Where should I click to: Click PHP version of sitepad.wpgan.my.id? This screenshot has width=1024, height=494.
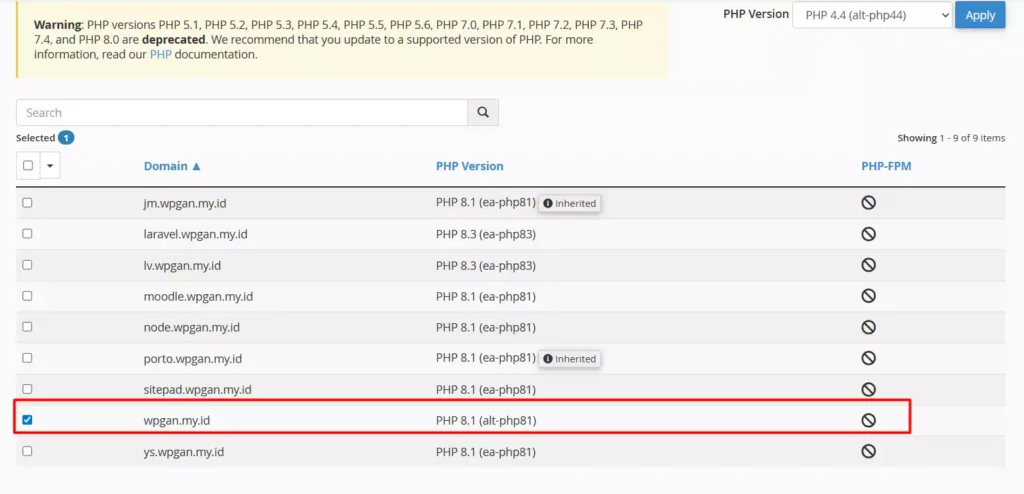[486, 389]
